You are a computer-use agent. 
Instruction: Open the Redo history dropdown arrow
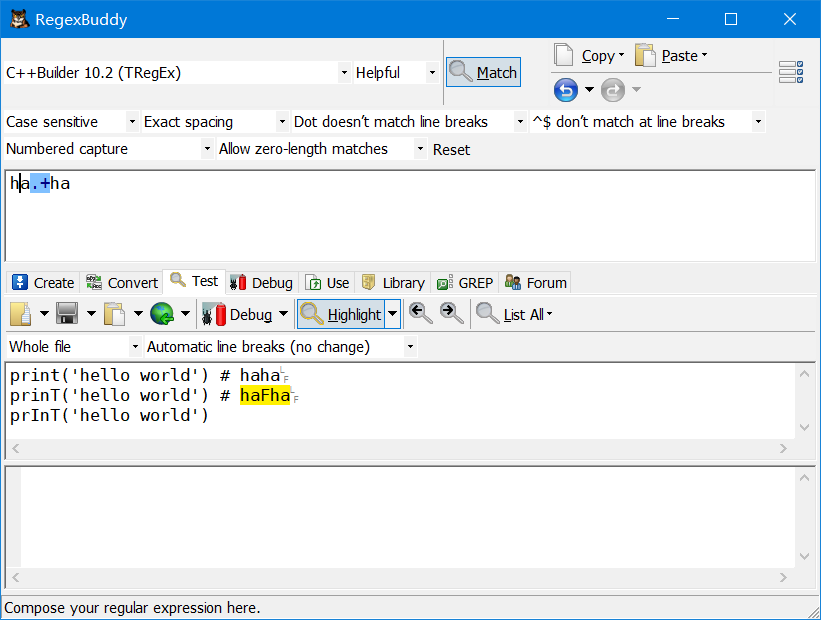(636, 90)
